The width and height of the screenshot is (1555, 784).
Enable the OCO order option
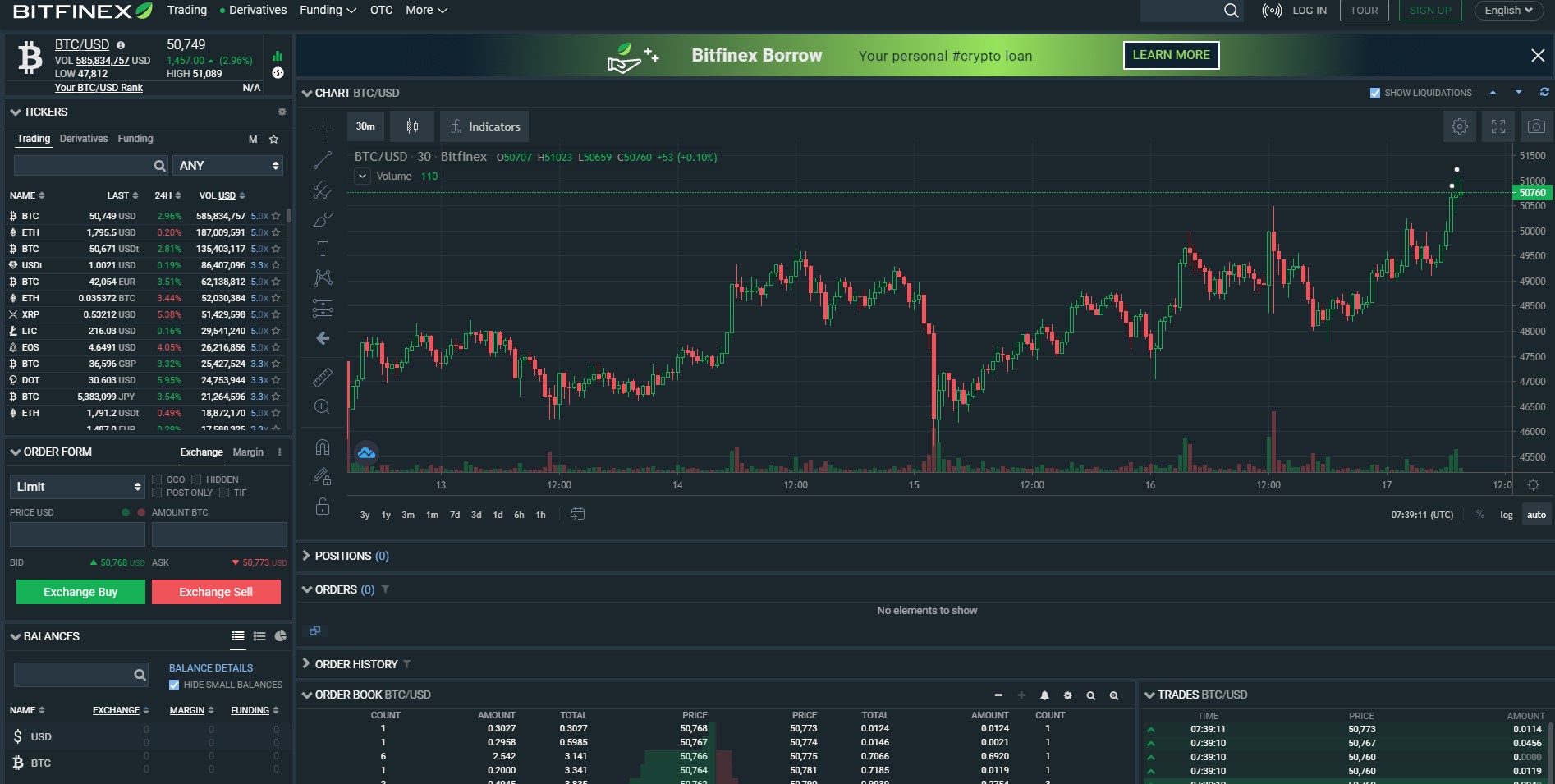point(157,479)
